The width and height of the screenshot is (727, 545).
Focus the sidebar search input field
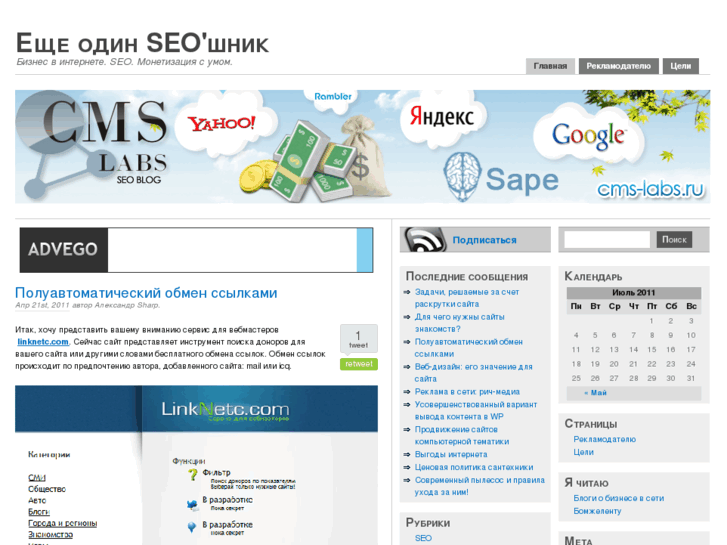(x=607, y=239)
